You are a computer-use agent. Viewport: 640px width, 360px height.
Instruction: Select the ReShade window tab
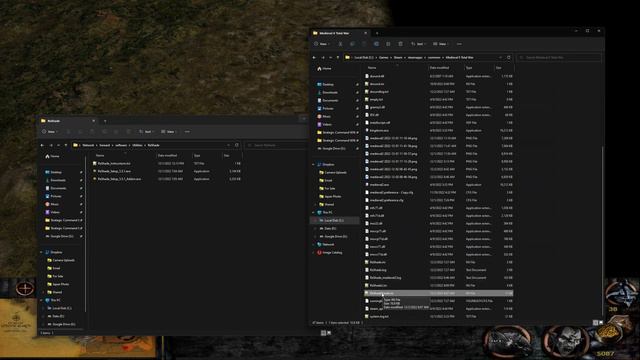coord(68,121)
